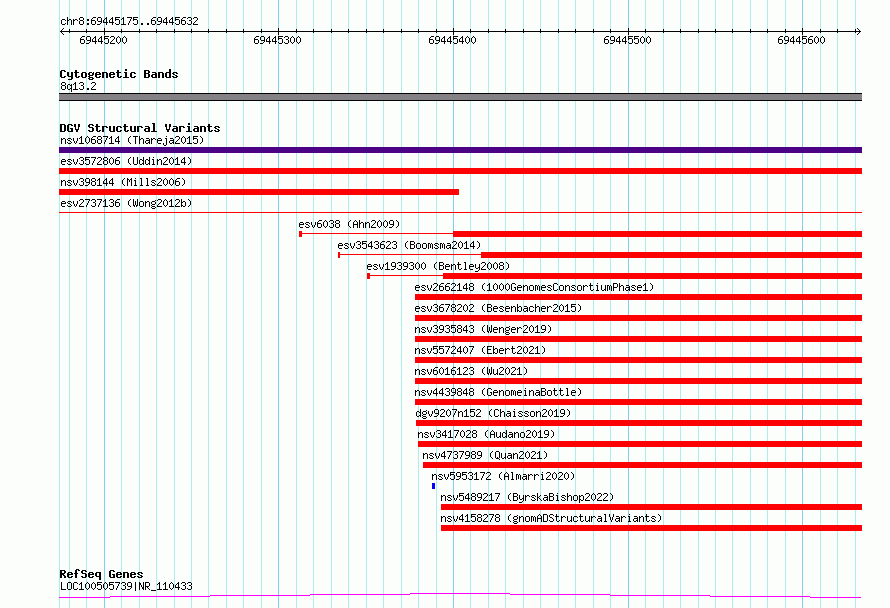Screen dimensions: 890x608
Task: Click the 69445600 ruler position label
Action: pos(801,40)
